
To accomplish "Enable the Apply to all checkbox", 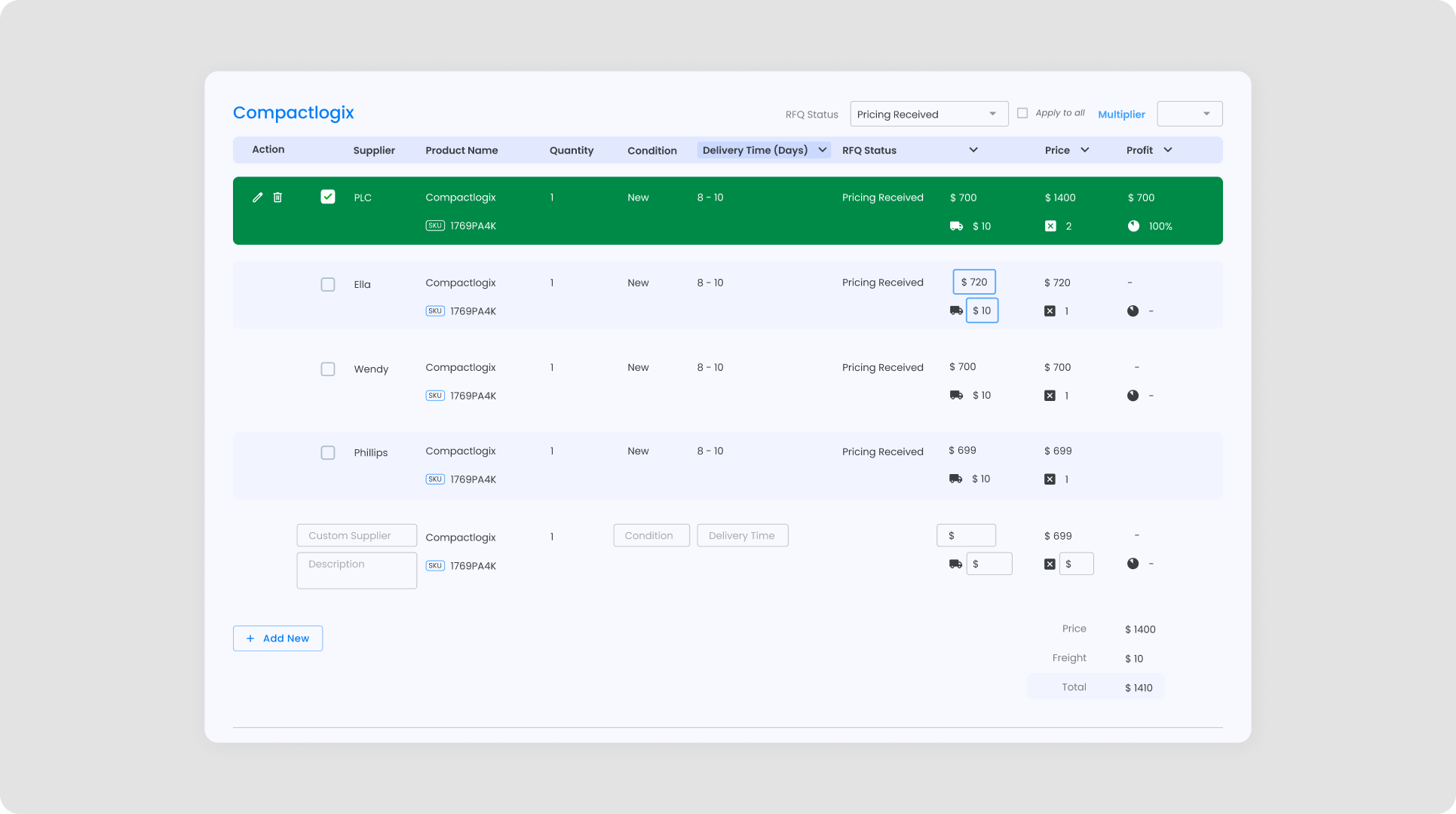I will coord(1022,113).
